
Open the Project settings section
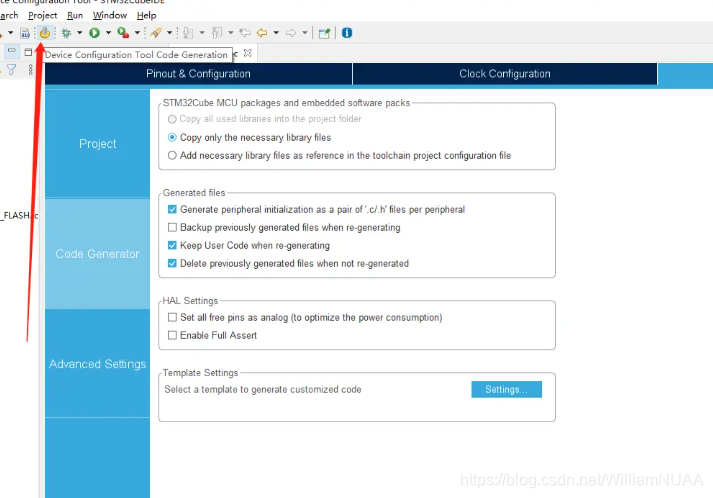click(x=97, y=144)
